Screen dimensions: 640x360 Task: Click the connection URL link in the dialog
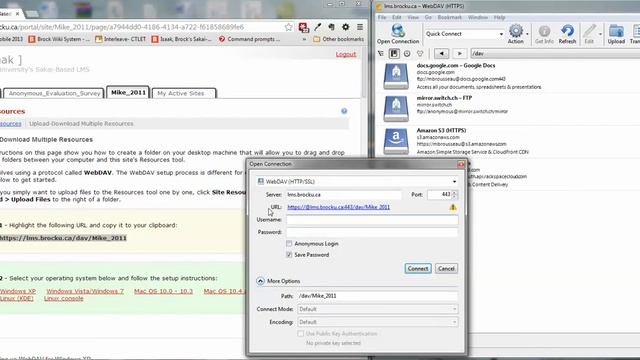coord(338,207)
